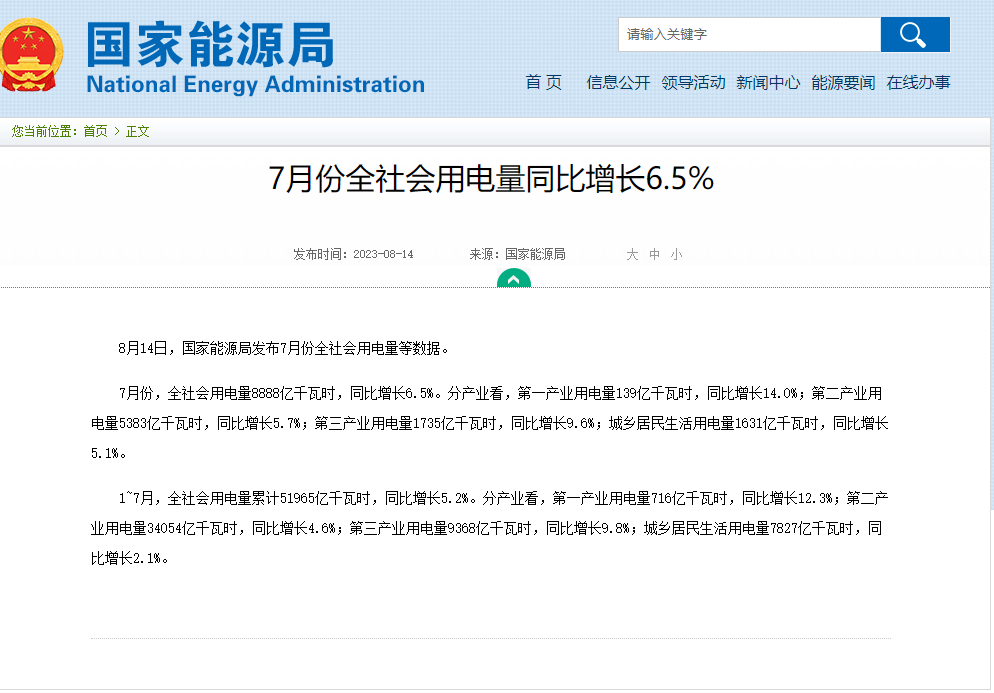Image resolution: width=994 pixels, height=693 pixels.
Task: Open the 领导活动 menu
Action: (693, 83)
